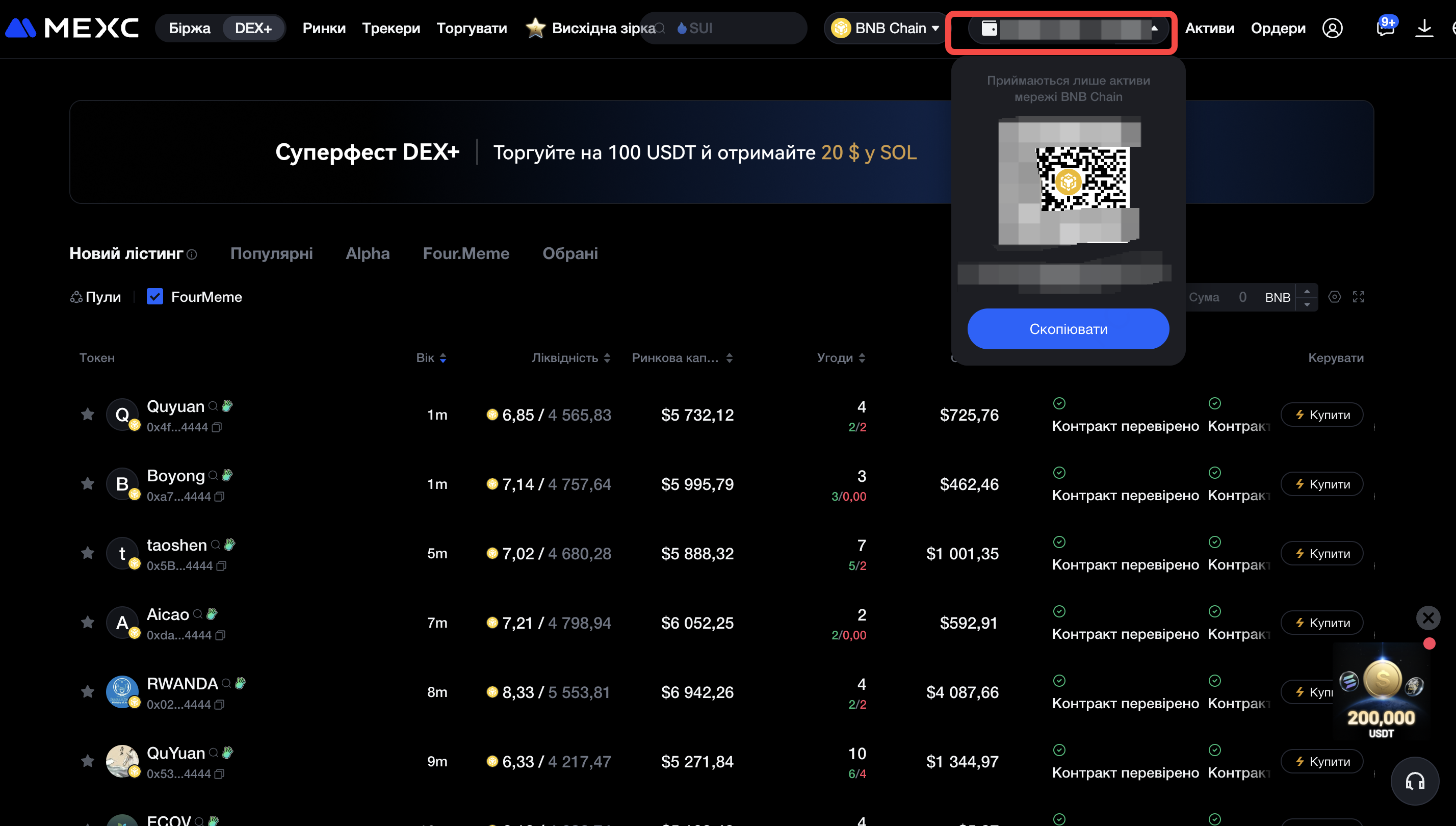Collapse the wallet address dropdown
This screenshot has width=1456, height=826.
click(x=1154, y=28)
